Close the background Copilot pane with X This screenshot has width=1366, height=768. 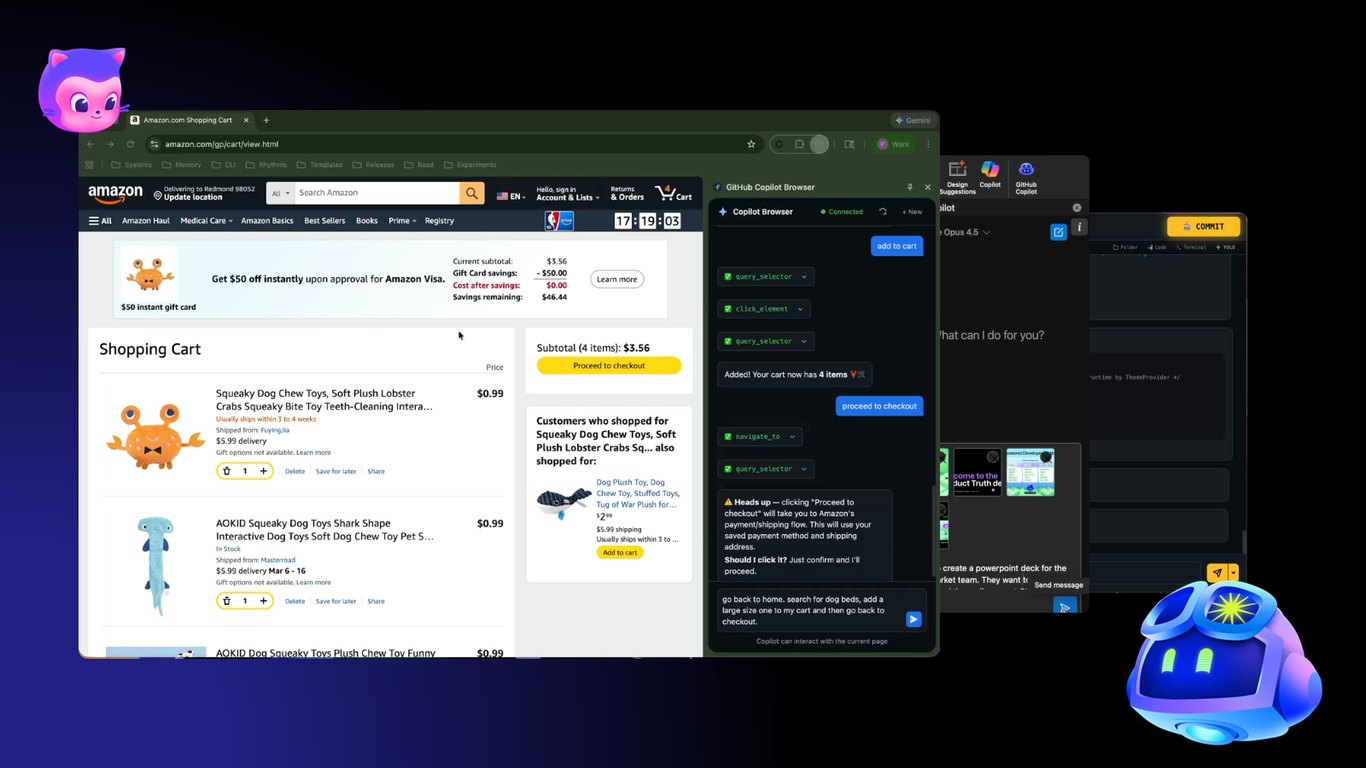(1077, 208)
